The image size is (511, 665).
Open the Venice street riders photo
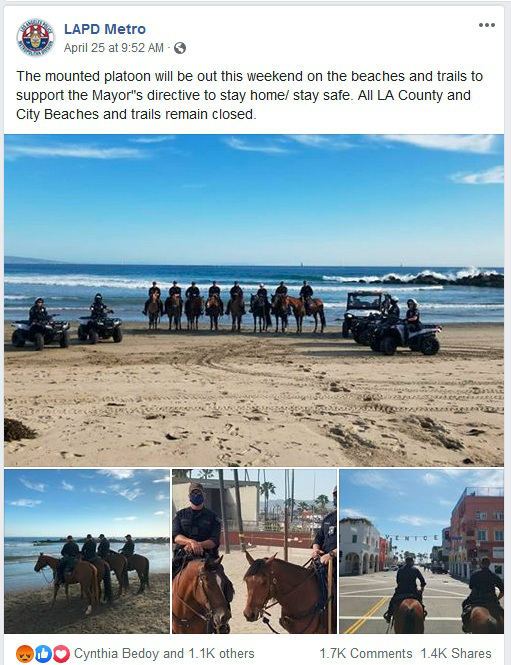422,551
